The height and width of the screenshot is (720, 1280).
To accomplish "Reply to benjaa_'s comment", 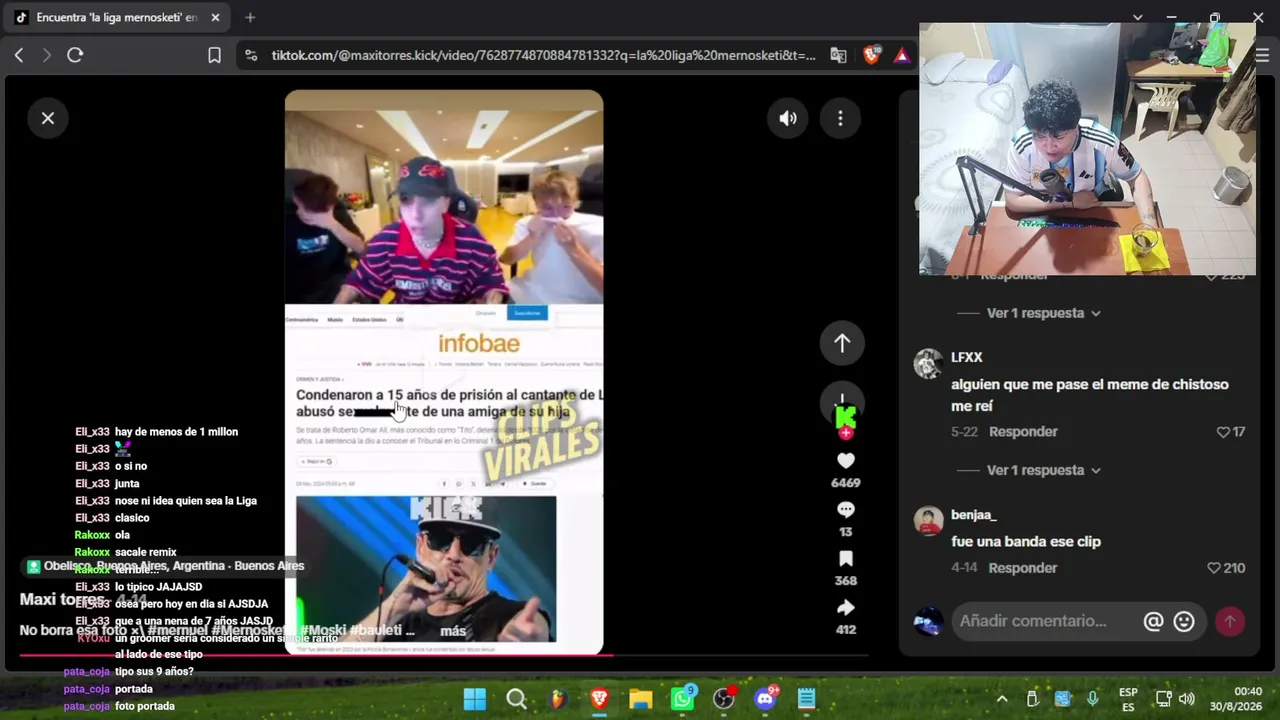I will (x=1023, y=568).
